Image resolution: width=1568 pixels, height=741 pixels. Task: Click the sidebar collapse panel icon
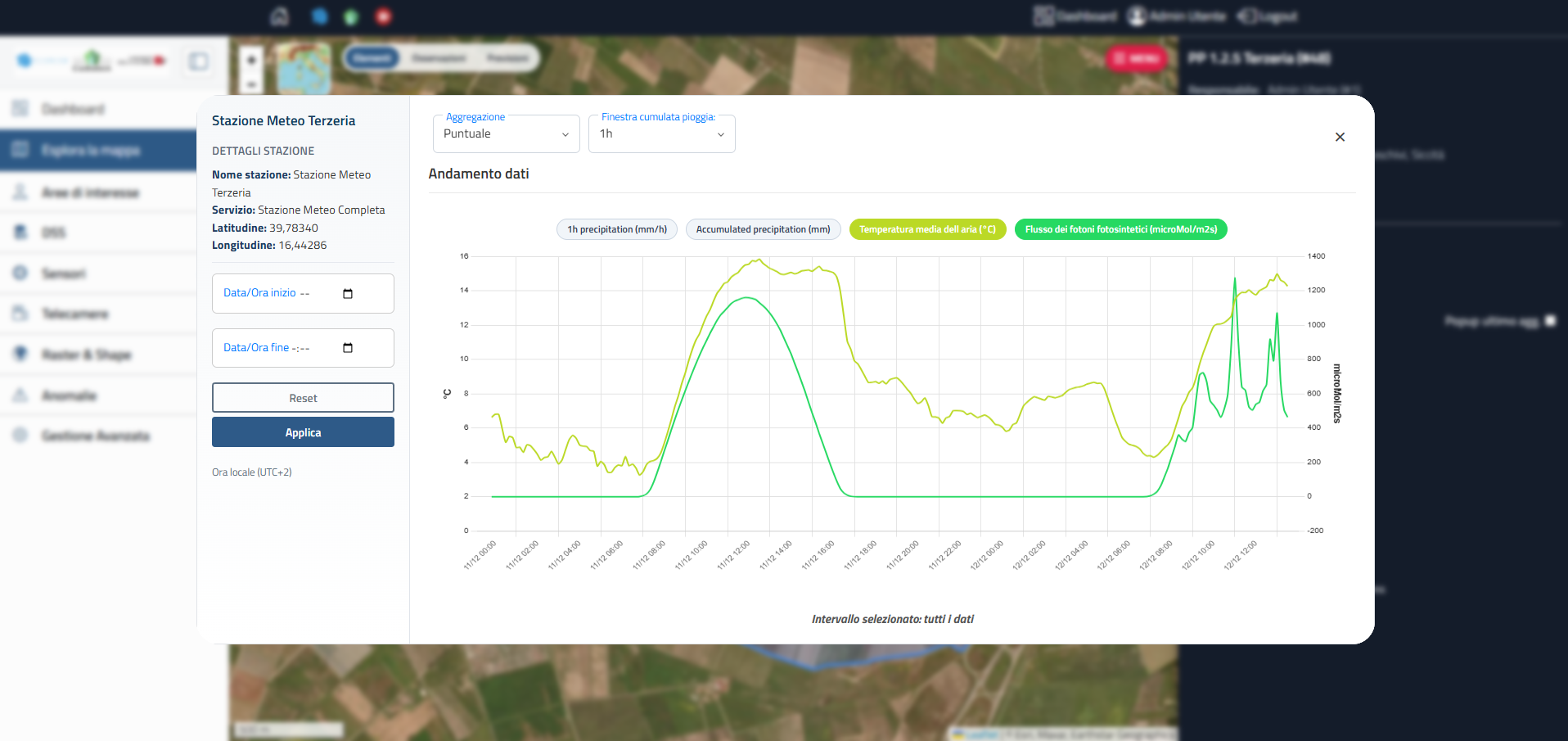tap(198, 61)
